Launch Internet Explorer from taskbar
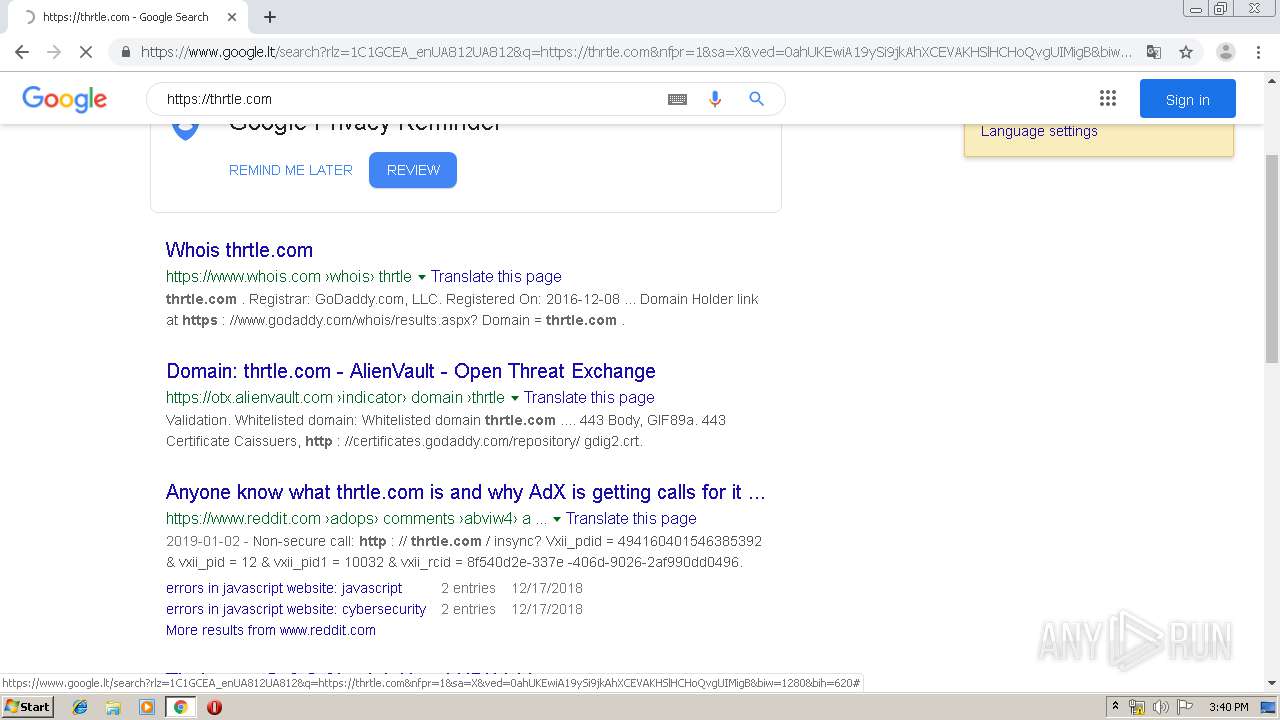This screenshot has width=1280, height=720. [80, 707]
